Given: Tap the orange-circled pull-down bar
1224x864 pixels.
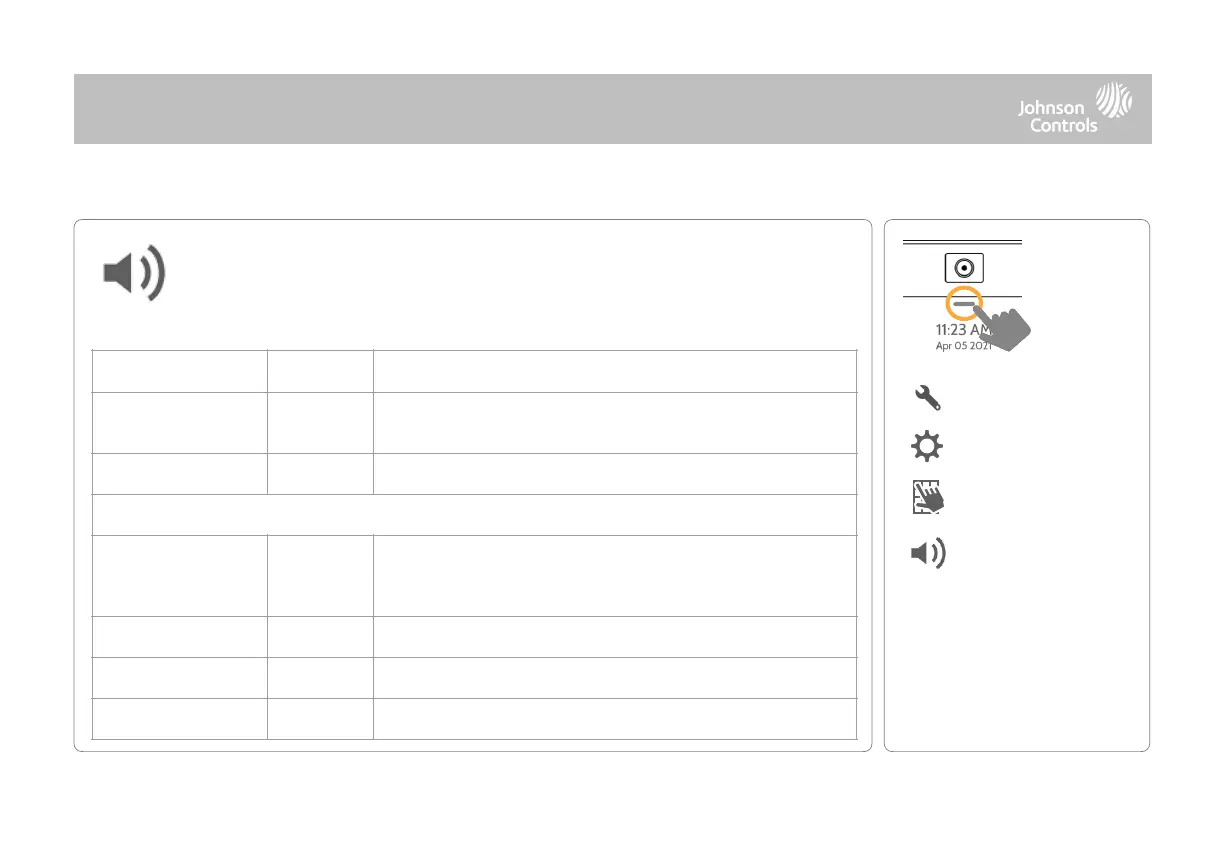Looking at the screenshot, I should [963, 302].
